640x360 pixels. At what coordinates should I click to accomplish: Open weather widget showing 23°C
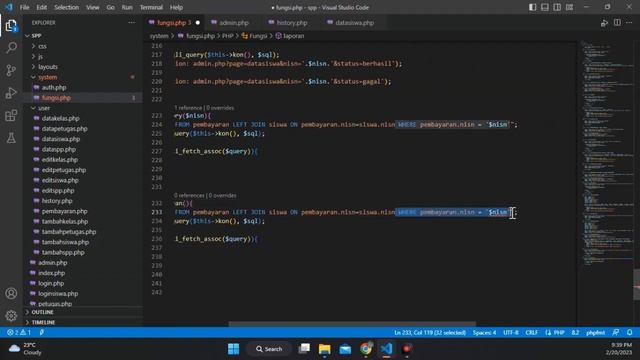25,349
